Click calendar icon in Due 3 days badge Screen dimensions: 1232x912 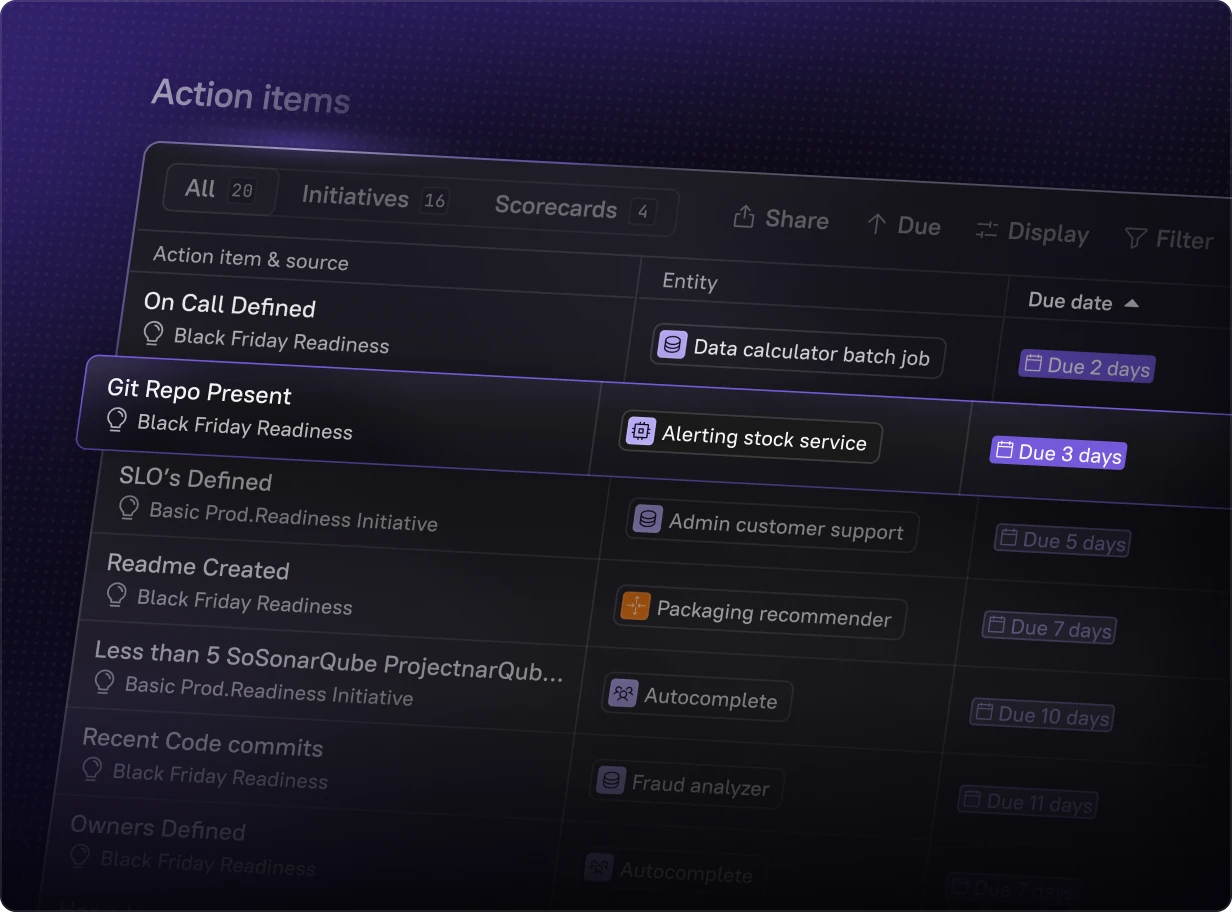pos(1003,450)
